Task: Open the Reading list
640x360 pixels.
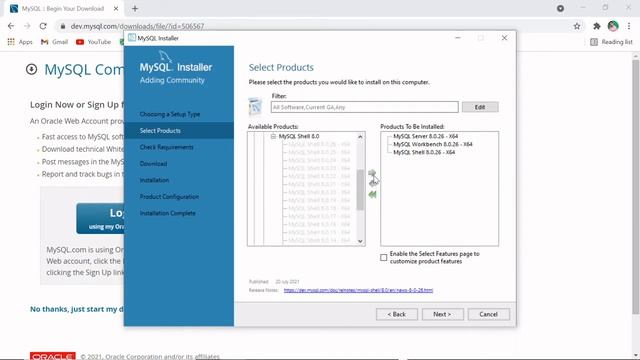Action: [x=611, y=42]
